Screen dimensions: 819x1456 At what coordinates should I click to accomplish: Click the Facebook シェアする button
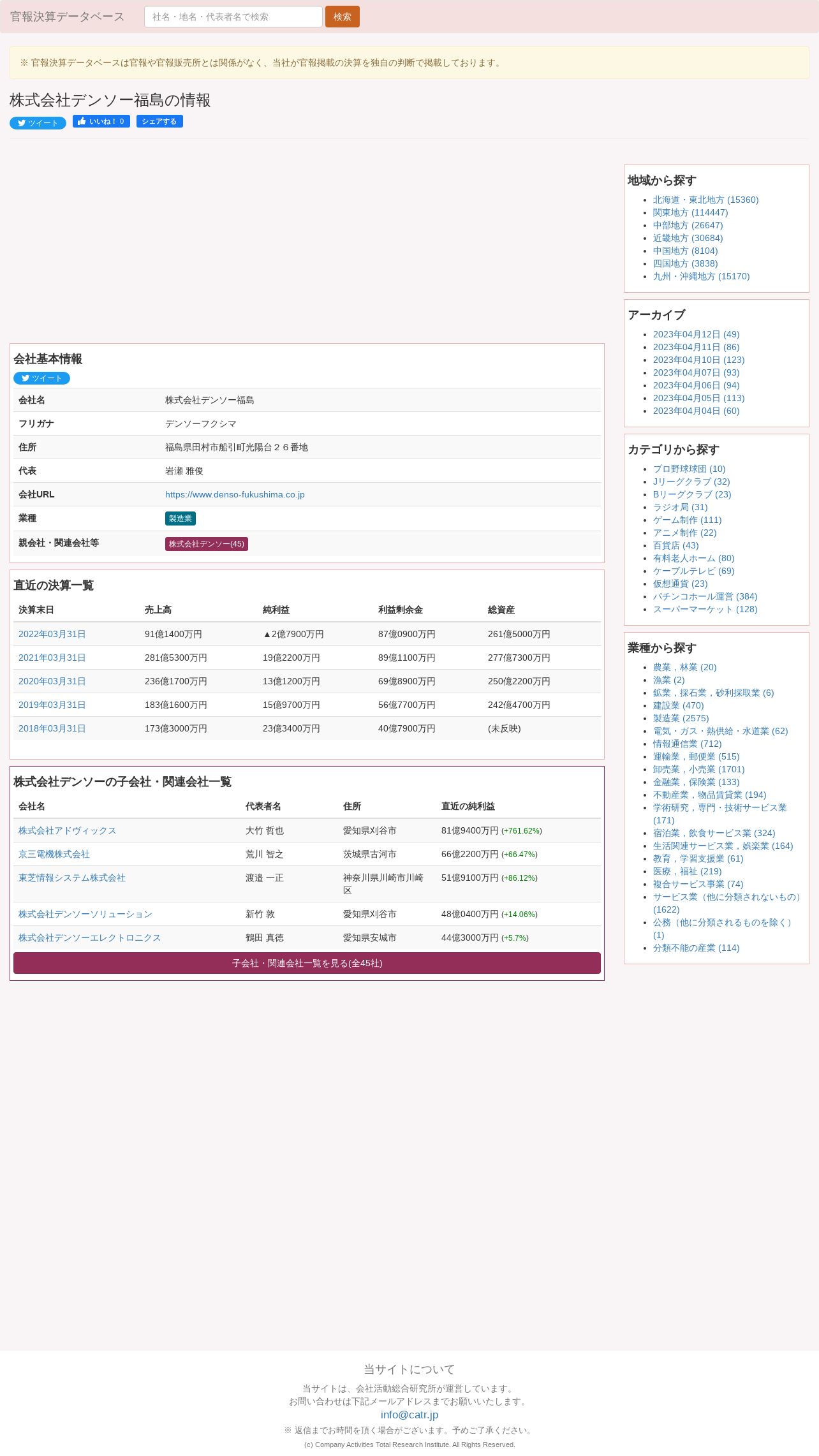tap(159, 121)
